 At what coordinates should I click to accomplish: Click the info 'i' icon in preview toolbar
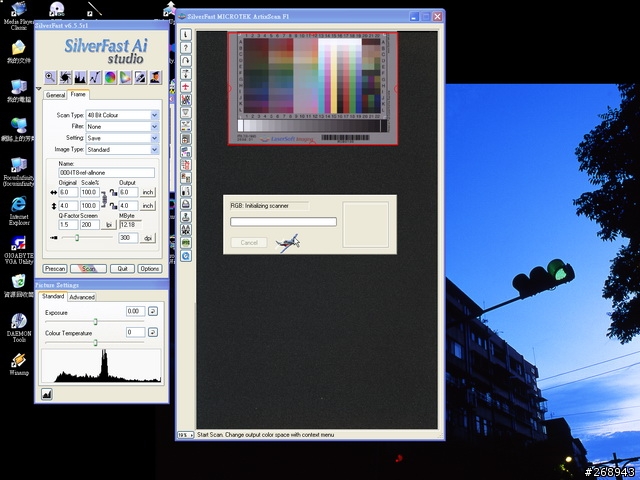tap(186, 34)
